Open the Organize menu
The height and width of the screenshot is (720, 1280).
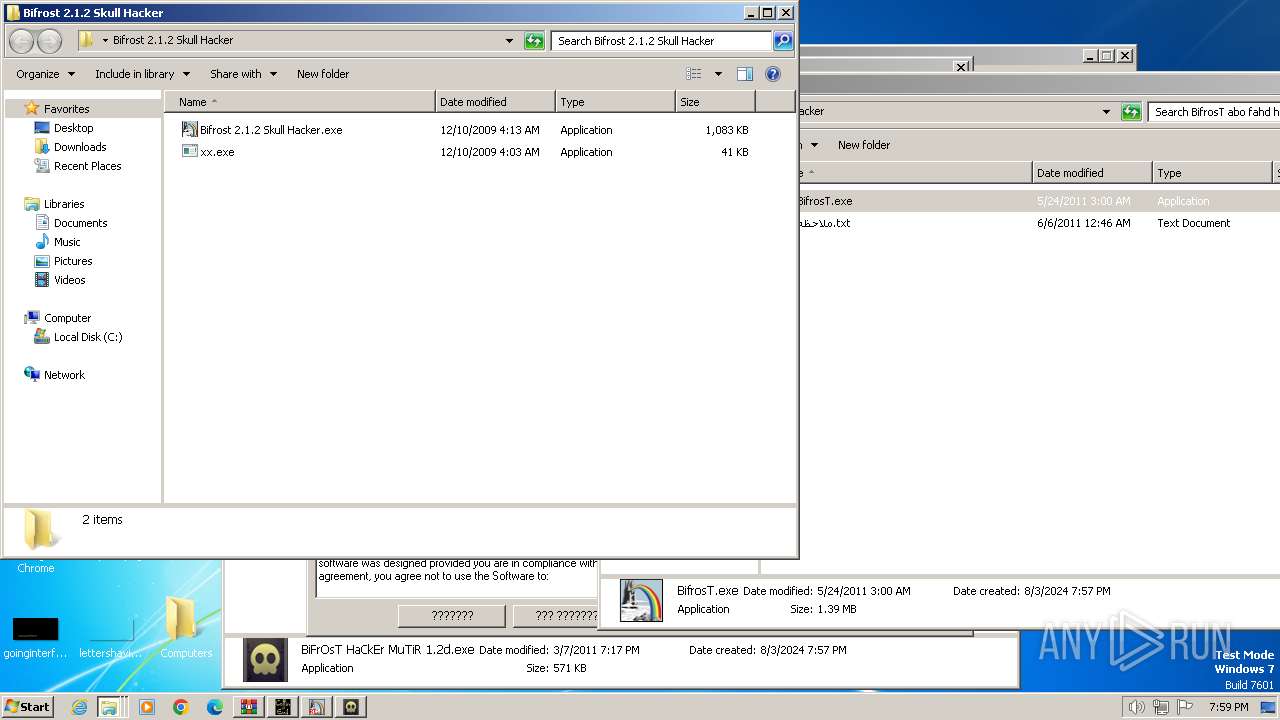(x=45, y=74)
